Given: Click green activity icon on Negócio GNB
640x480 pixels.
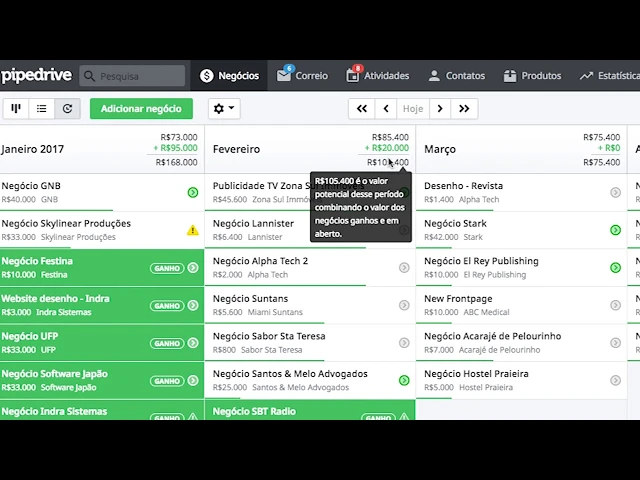Looking at the screenshot, I should [193, 192].
